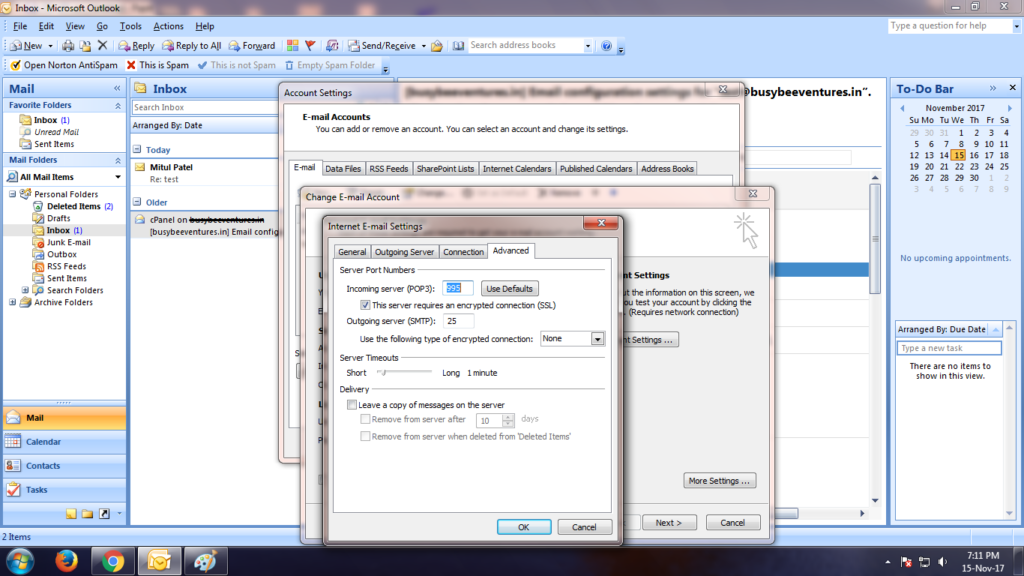Screen dimensions: 1024x576
Task: Switch to the Connection tab
Action: [463, 252]
